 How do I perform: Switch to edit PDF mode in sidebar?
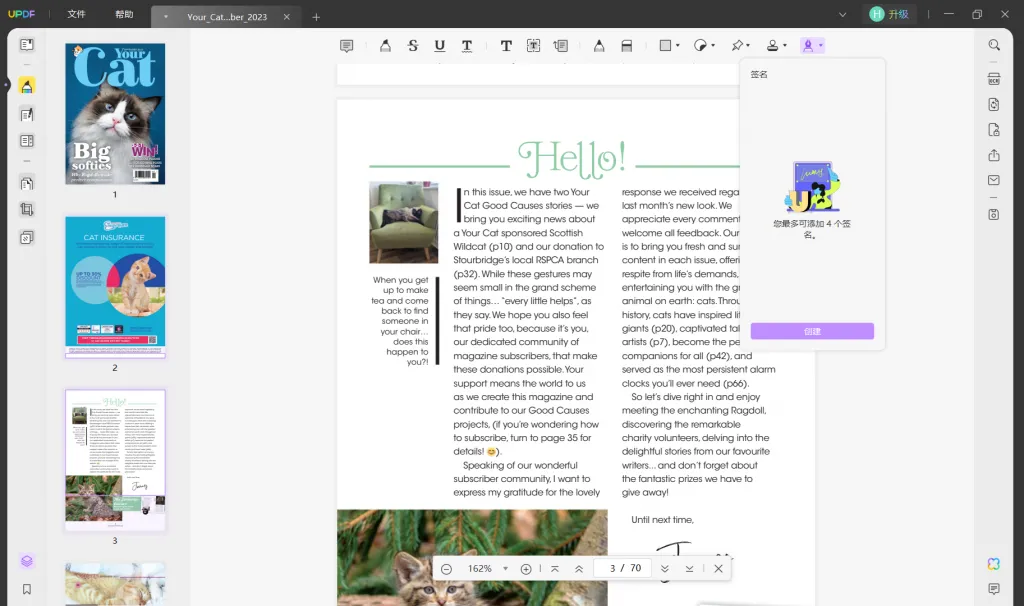coord(27,115)
